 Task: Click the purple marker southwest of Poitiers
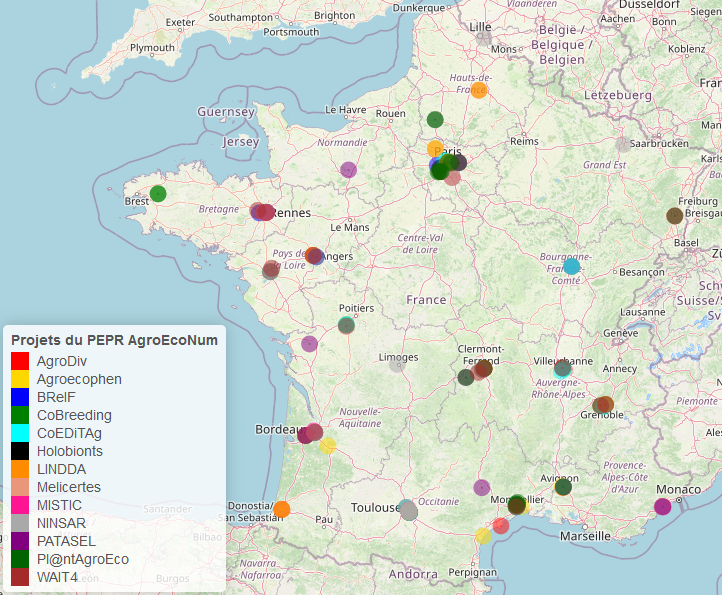tap(309, 344)
